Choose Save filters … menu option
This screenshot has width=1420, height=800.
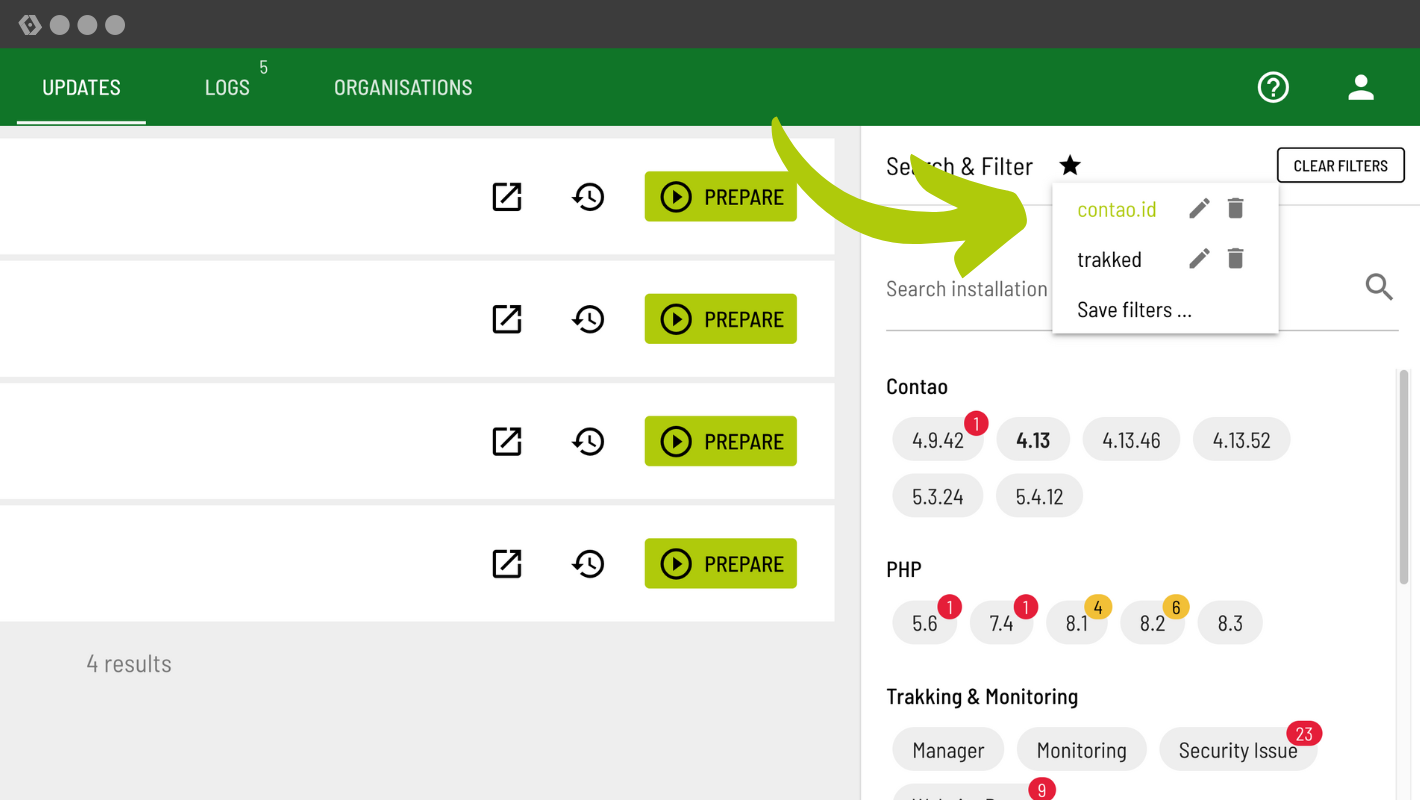pos(1134,310)
